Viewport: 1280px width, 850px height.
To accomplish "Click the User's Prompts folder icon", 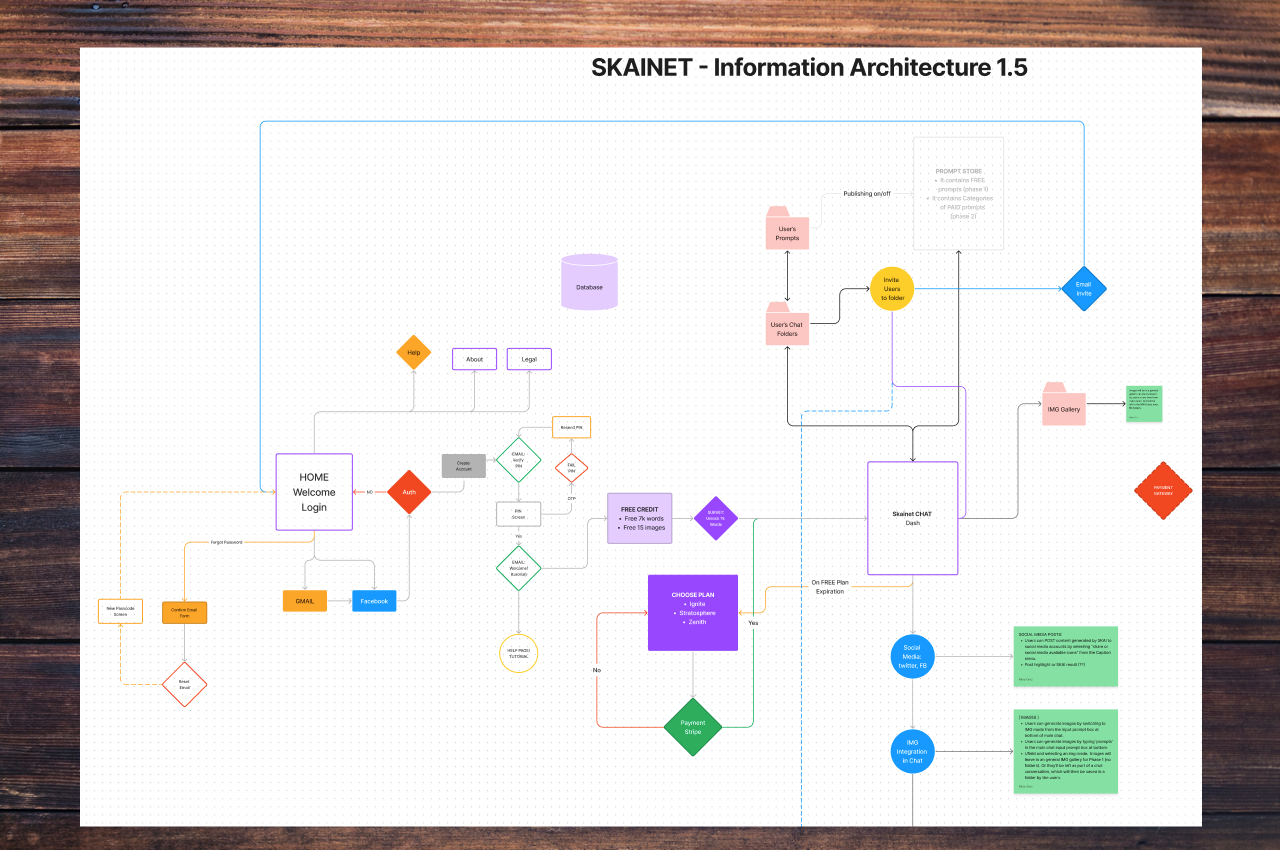I will coord(787,227).
